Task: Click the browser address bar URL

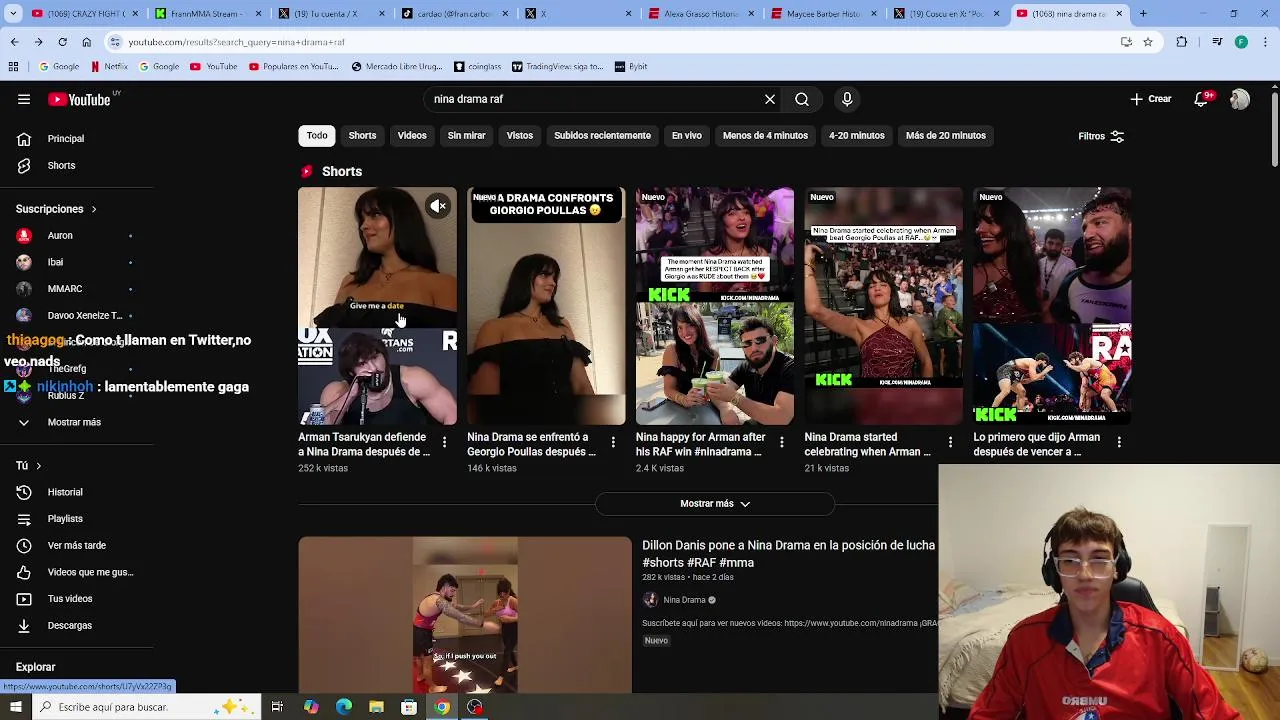Action: (236, 42)
